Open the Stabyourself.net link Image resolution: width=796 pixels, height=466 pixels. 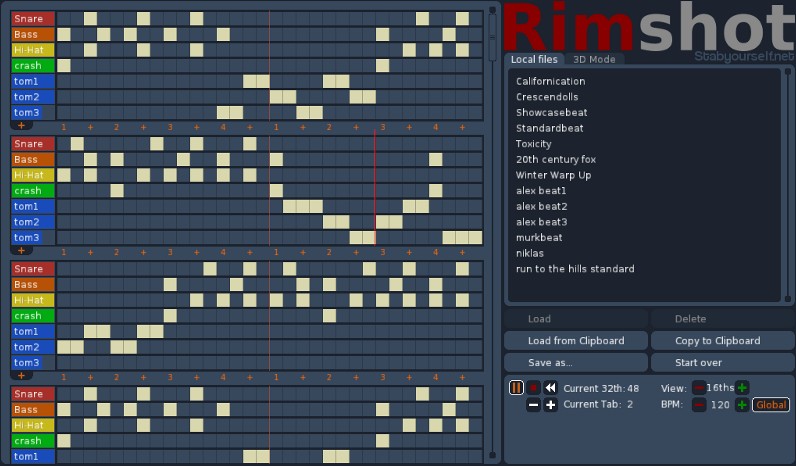tap(744, 56)
